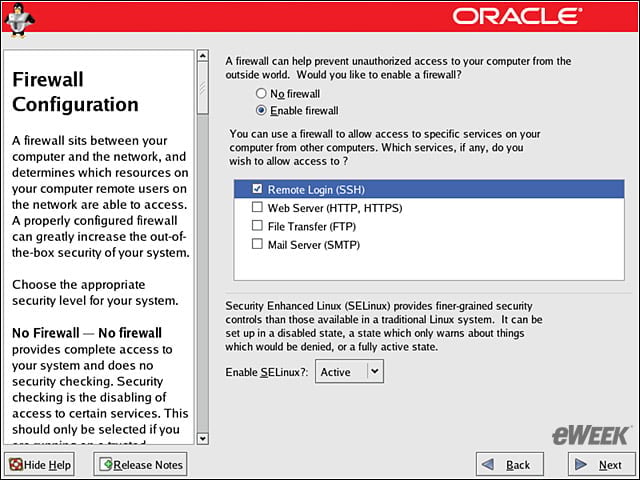Select the No firewall radio option
Viewport: 640px width, 480px height.
coord(261,93)
